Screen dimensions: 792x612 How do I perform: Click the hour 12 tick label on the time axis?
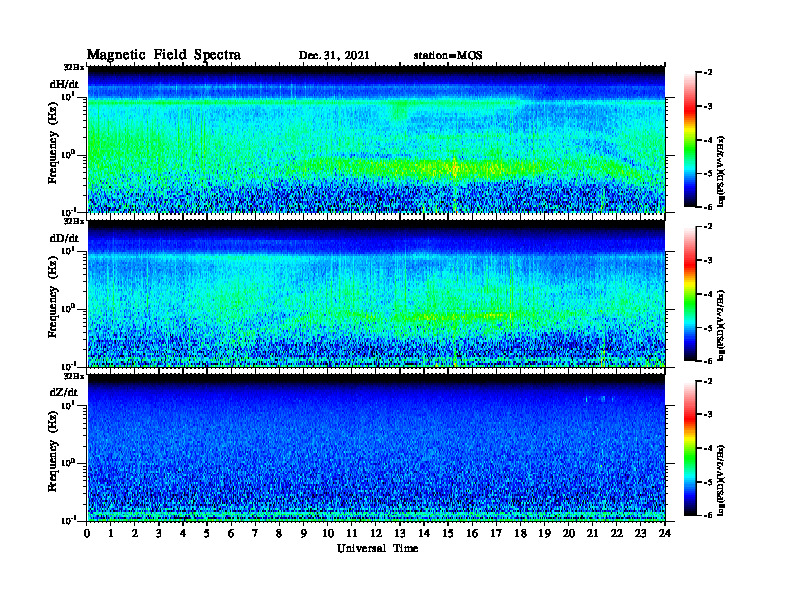[x=376, y=534]
